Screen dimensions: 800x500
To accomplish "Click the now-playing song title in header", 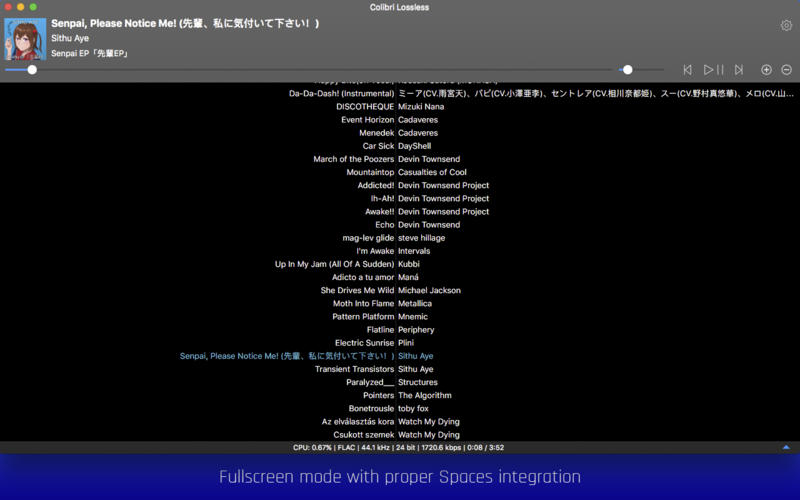I will click(185, 23).
